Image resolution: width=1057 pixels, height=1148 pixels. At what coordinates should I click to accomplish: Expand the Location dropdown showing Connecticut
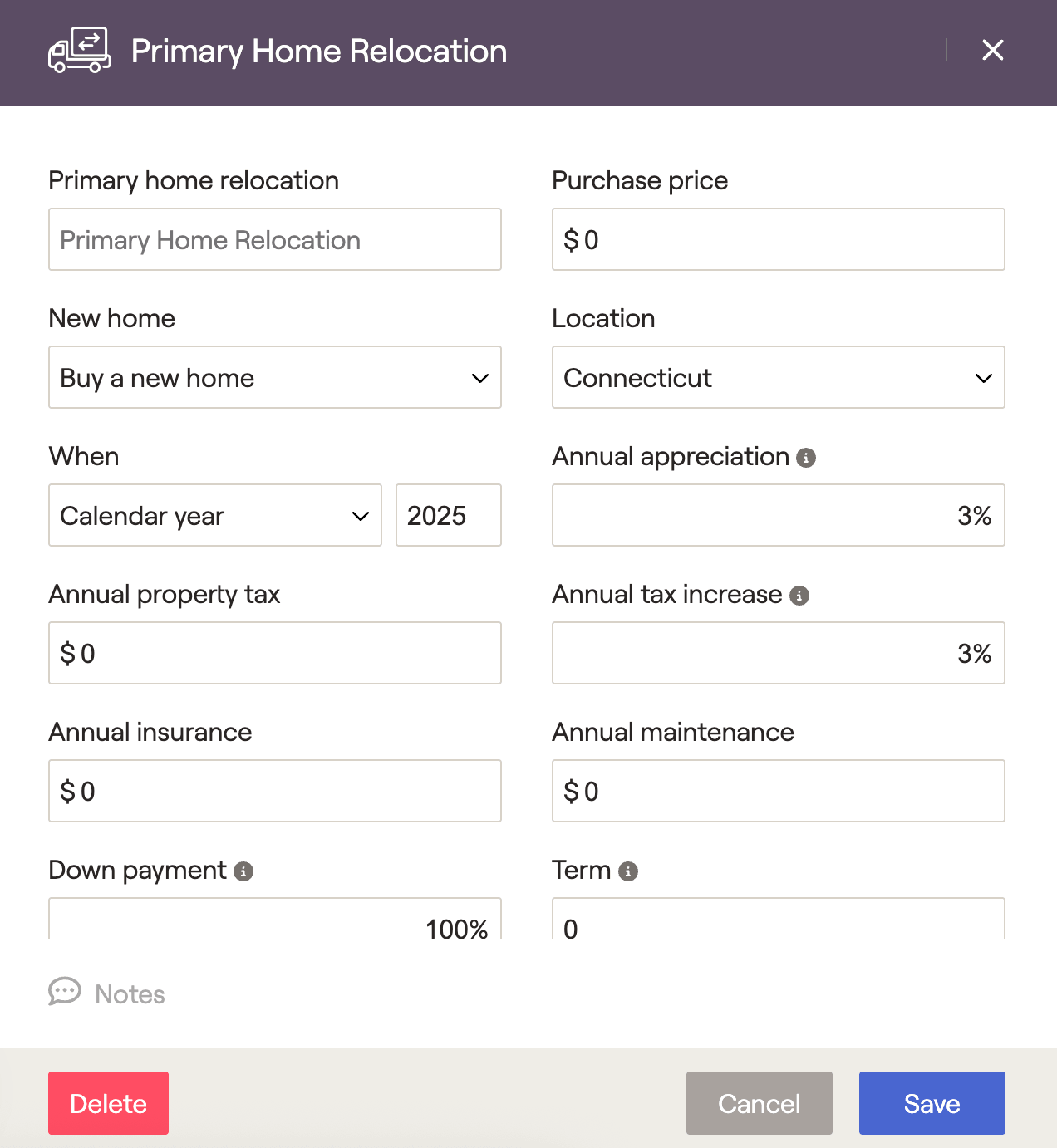point(778,378)
